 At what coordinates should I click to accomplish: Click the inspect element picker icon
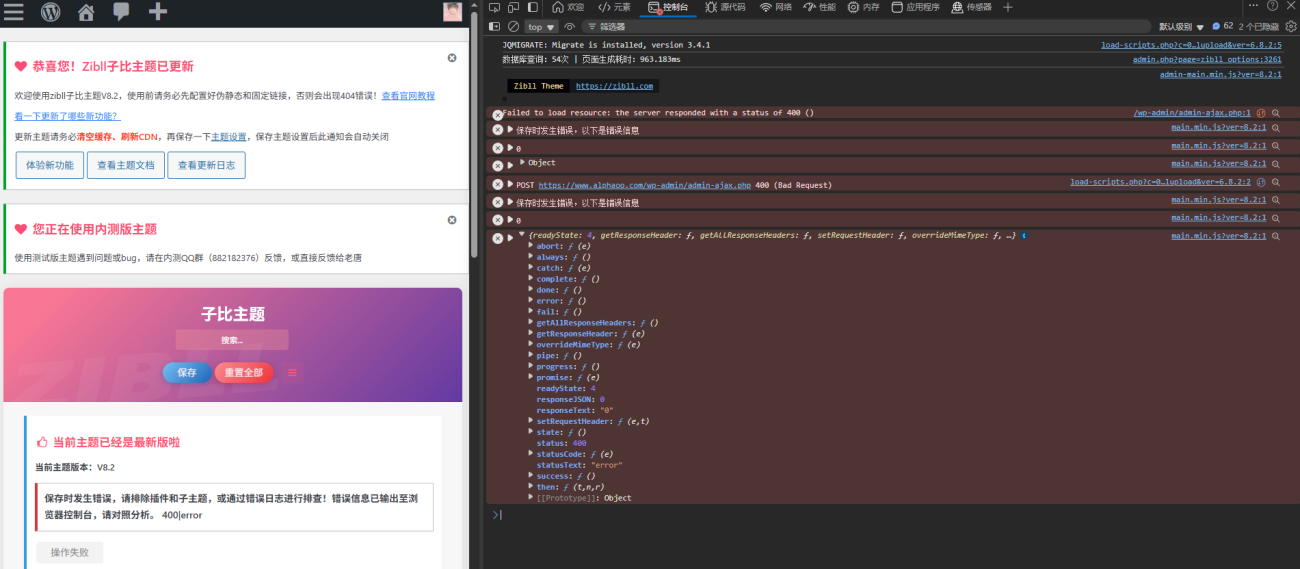[495, 7]
